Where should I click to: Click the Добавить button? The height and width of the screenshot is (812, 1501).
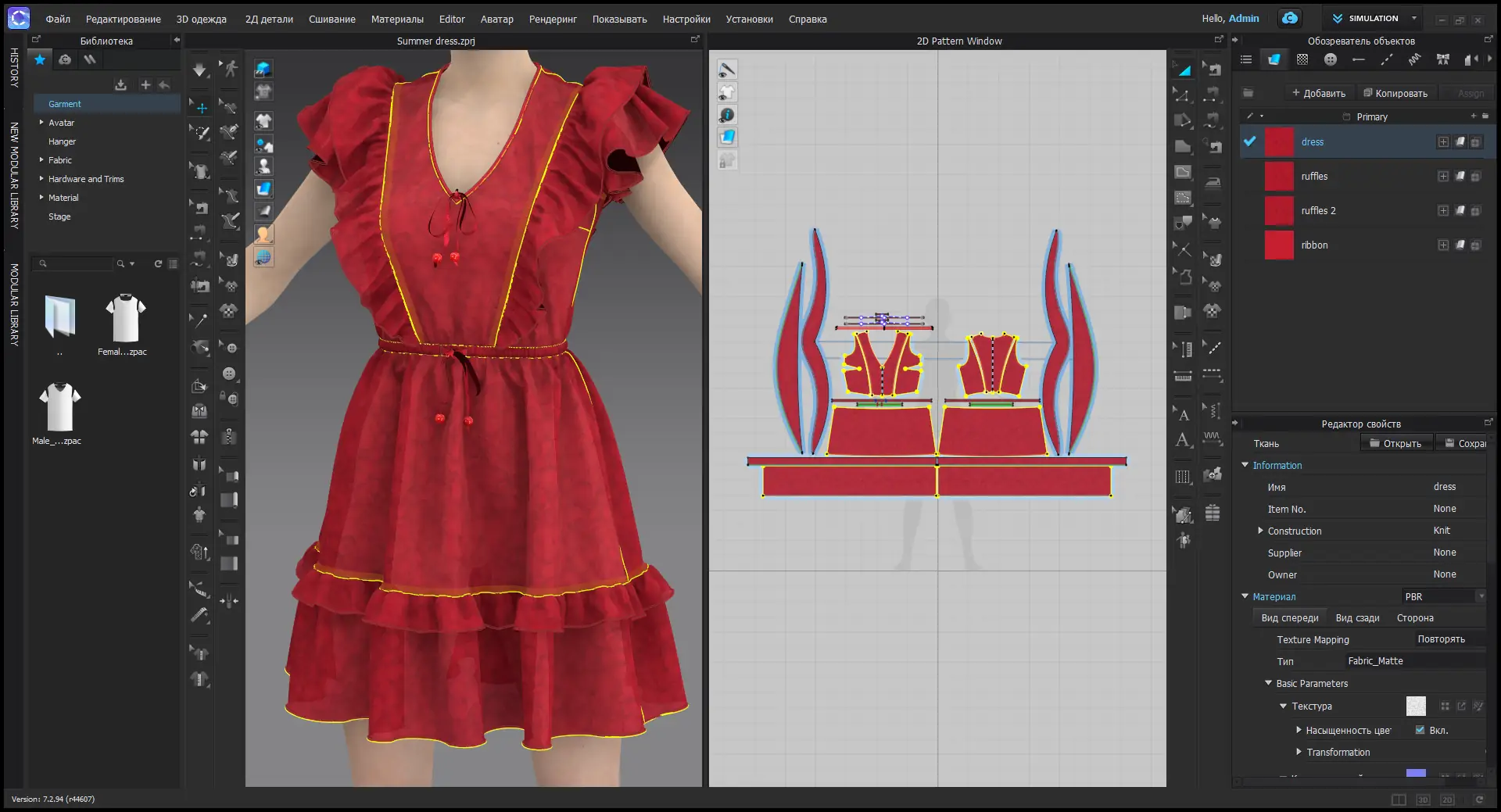pos(1318,93)
